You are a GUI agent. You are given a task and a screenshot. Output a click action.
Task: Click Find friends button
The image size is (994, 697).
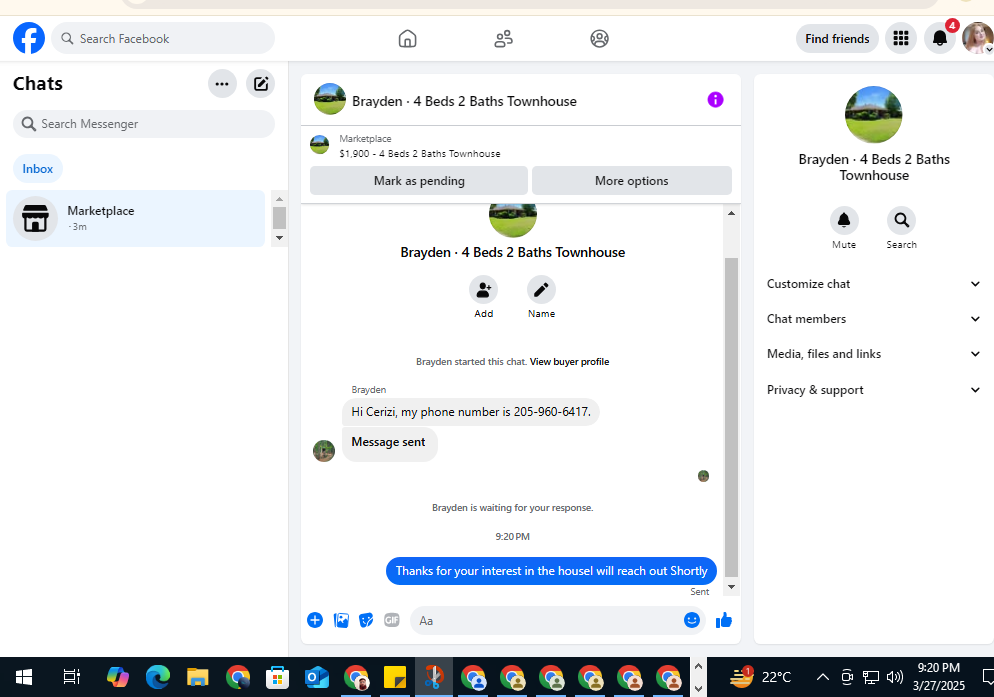point(837,39)
